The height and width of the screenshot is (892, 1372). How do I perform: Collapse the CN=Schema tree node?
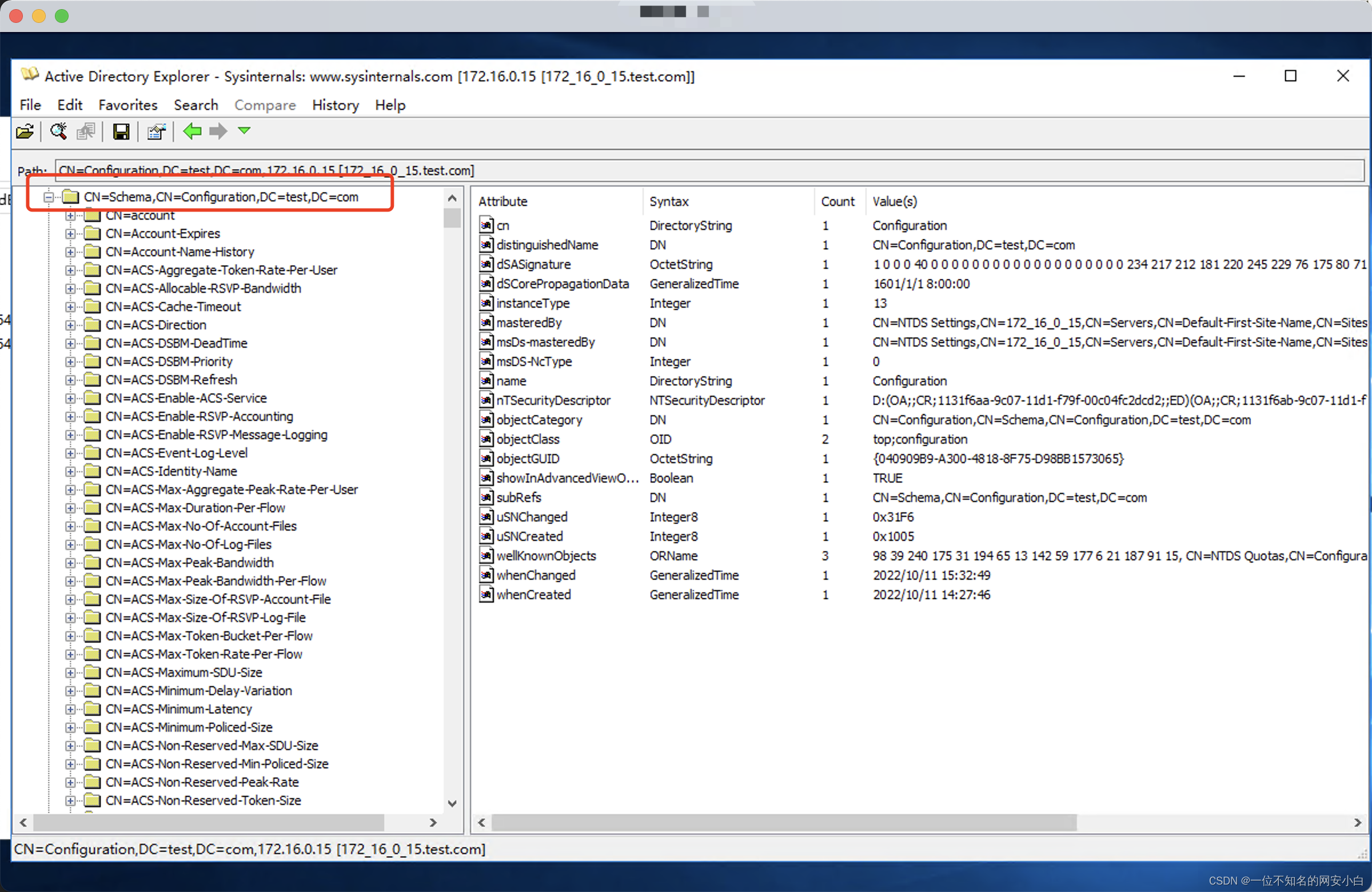(49, 197)
